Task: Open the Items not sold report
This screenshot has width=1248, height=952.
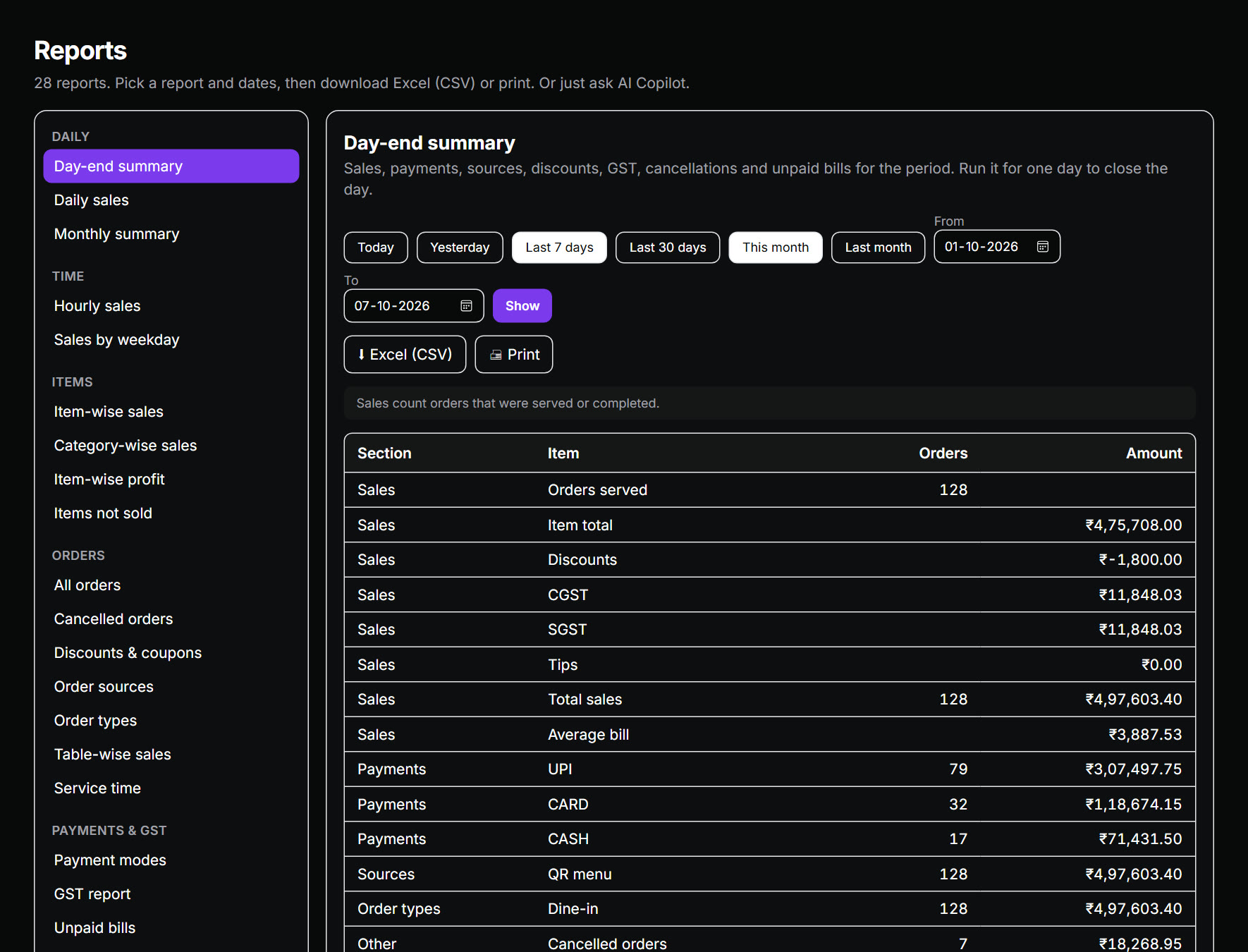Action: coord(171,513)
